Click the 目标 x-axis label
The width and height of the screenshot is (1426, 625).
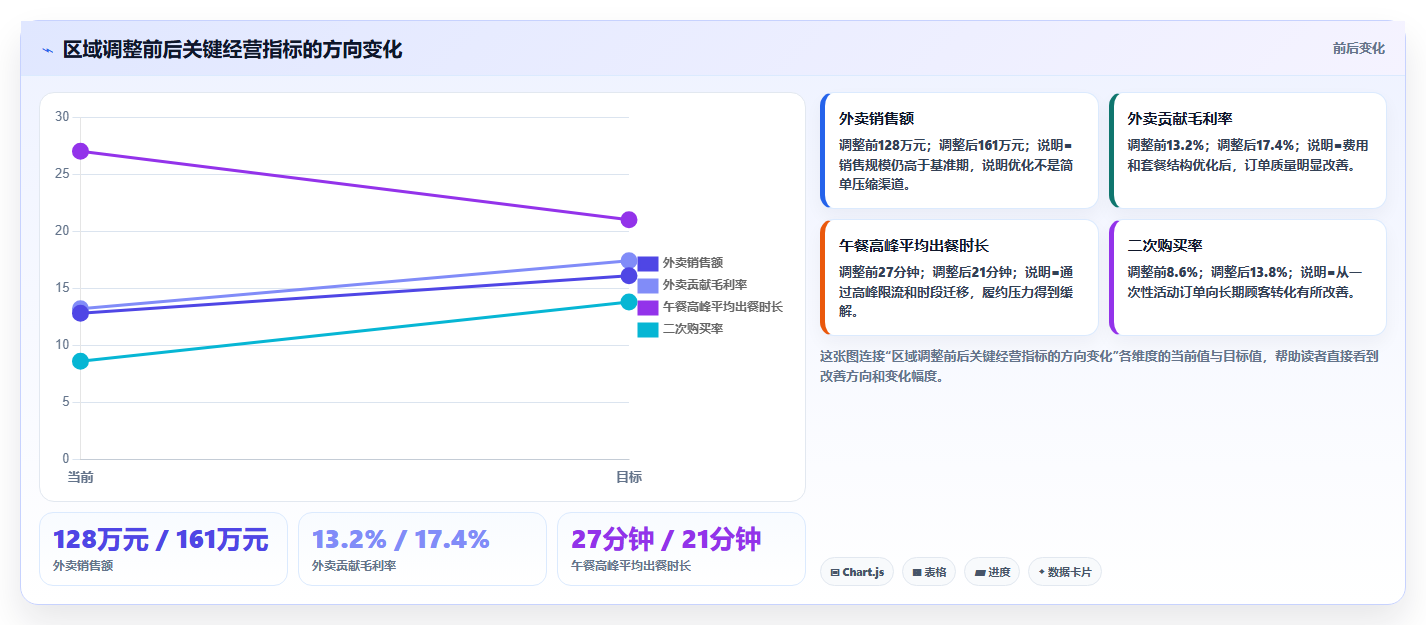[x=629, y=477]
